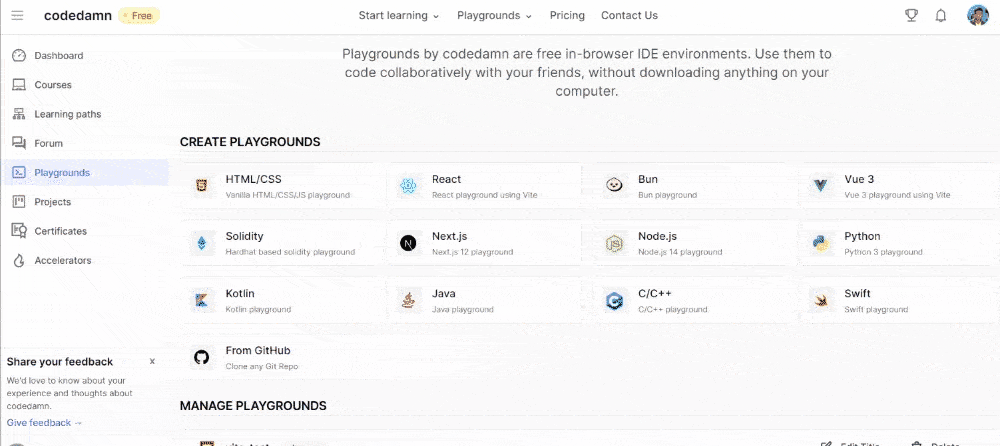Image resolution: width=1000 pixels, height=446 pixels.
Task: Open the user profile avatar
Action: click(978, 15)
